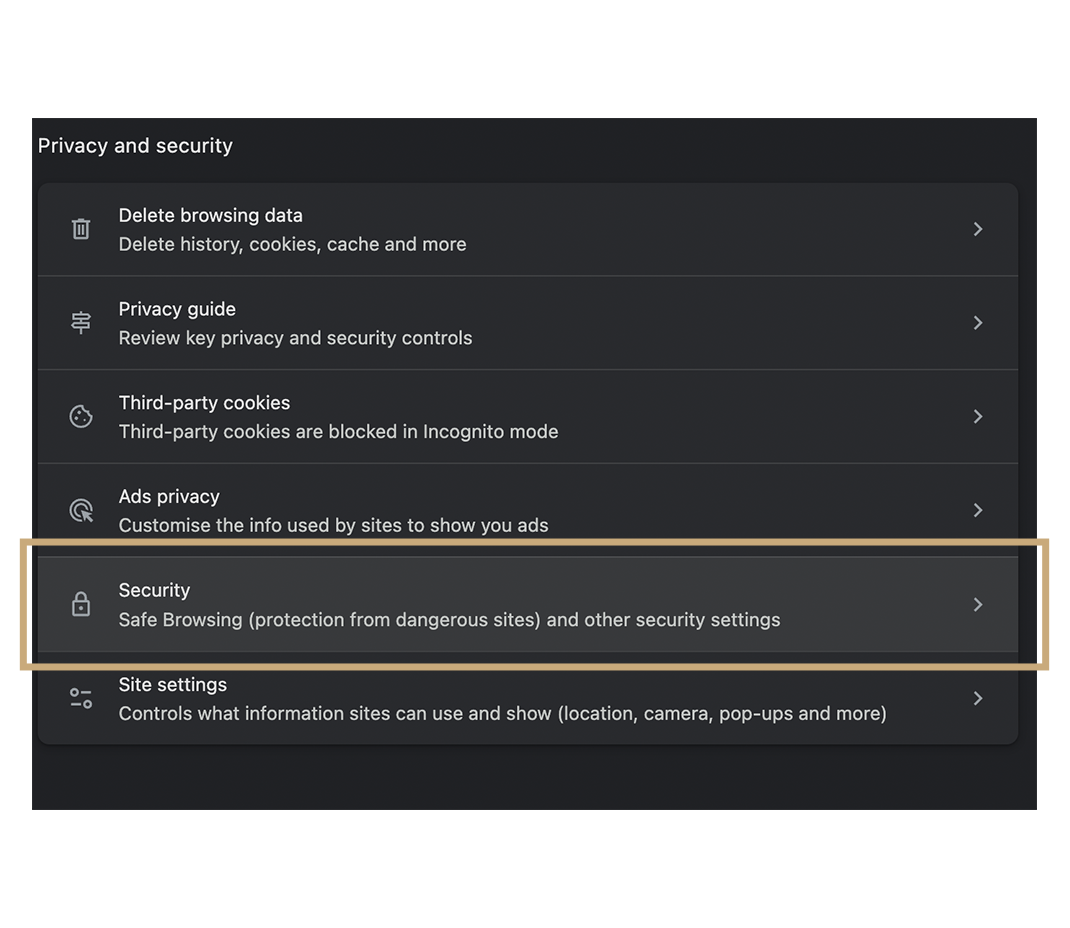
Task: Click the Ads privacy cursor target icon
Action: coord(81,511)
